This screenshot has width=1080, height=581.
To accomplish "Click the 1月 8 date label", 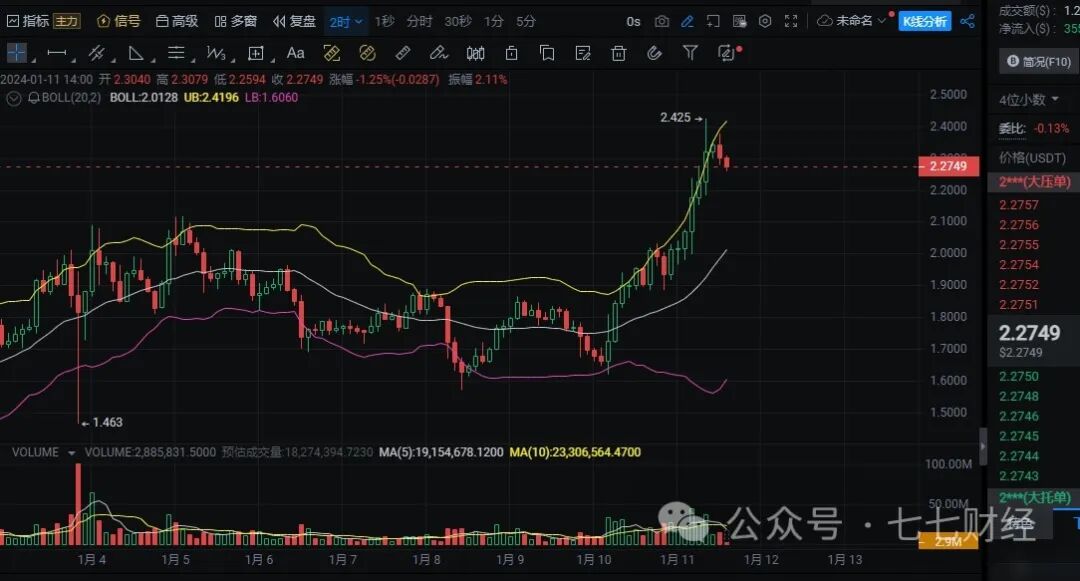I will [426, 560].
